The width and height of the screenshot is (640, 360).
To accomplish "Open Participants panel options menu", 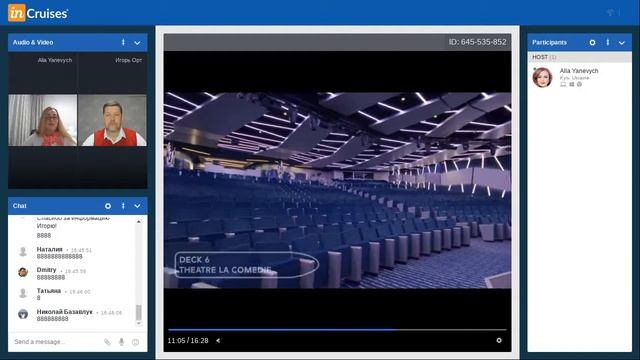I will (608, 42).
